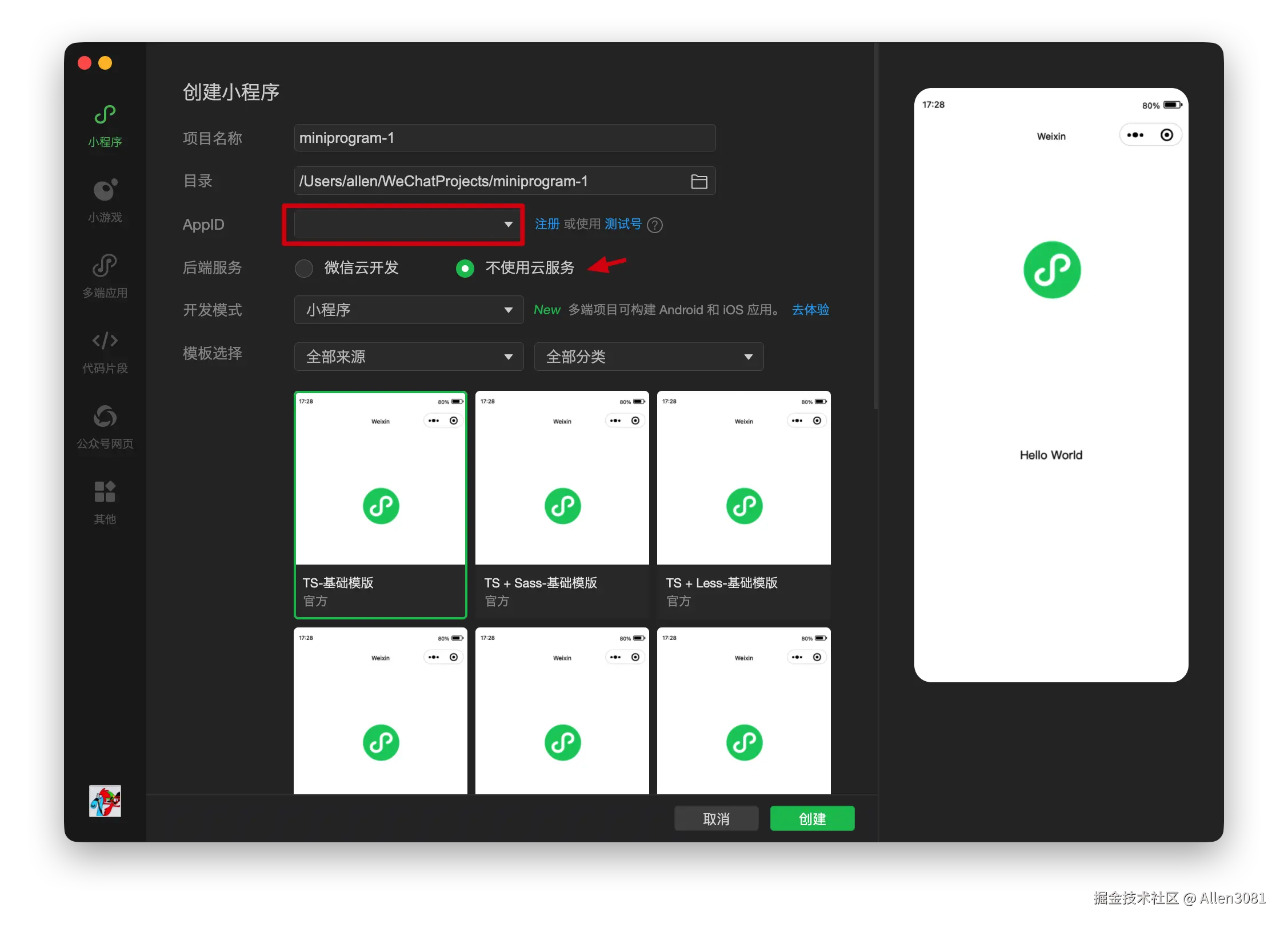Select the 微信云开发 radio option
1288x928 pixels.
pos(304,268)
